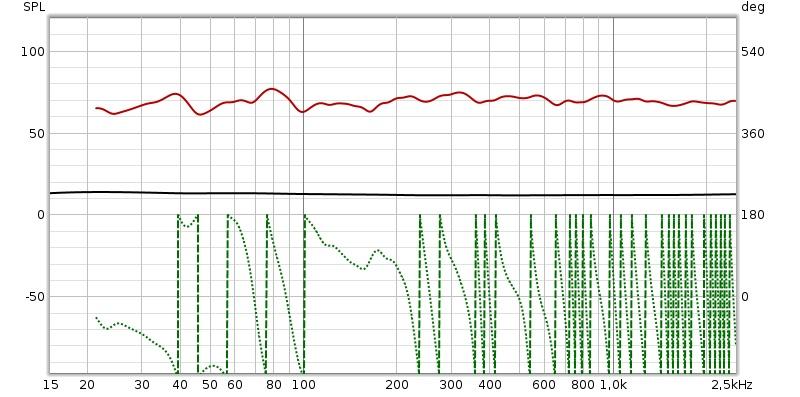The image size is (800, 397).
Task: Click the 50 SPL axis value
Action: 37,134
